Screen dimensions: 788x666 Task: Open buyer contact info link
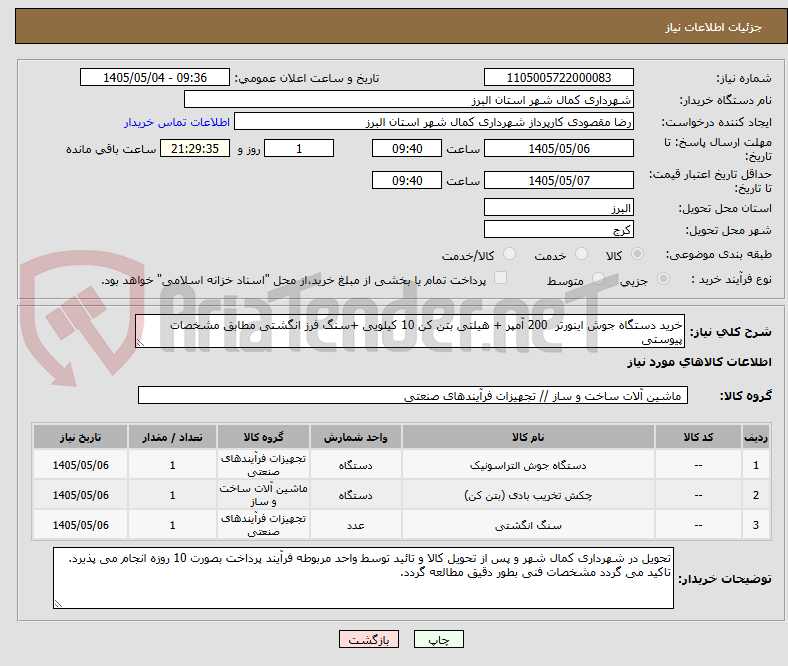(x=177, y=122)
